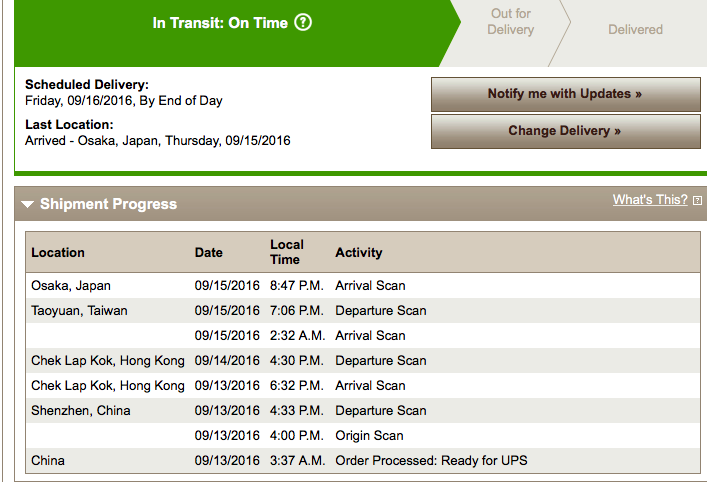This screenshot has width=707, height=482.
Task: Select the Taoyuan, Taiwan Departure Scan row
Action: pyautogui.click(x=363, y=311)
